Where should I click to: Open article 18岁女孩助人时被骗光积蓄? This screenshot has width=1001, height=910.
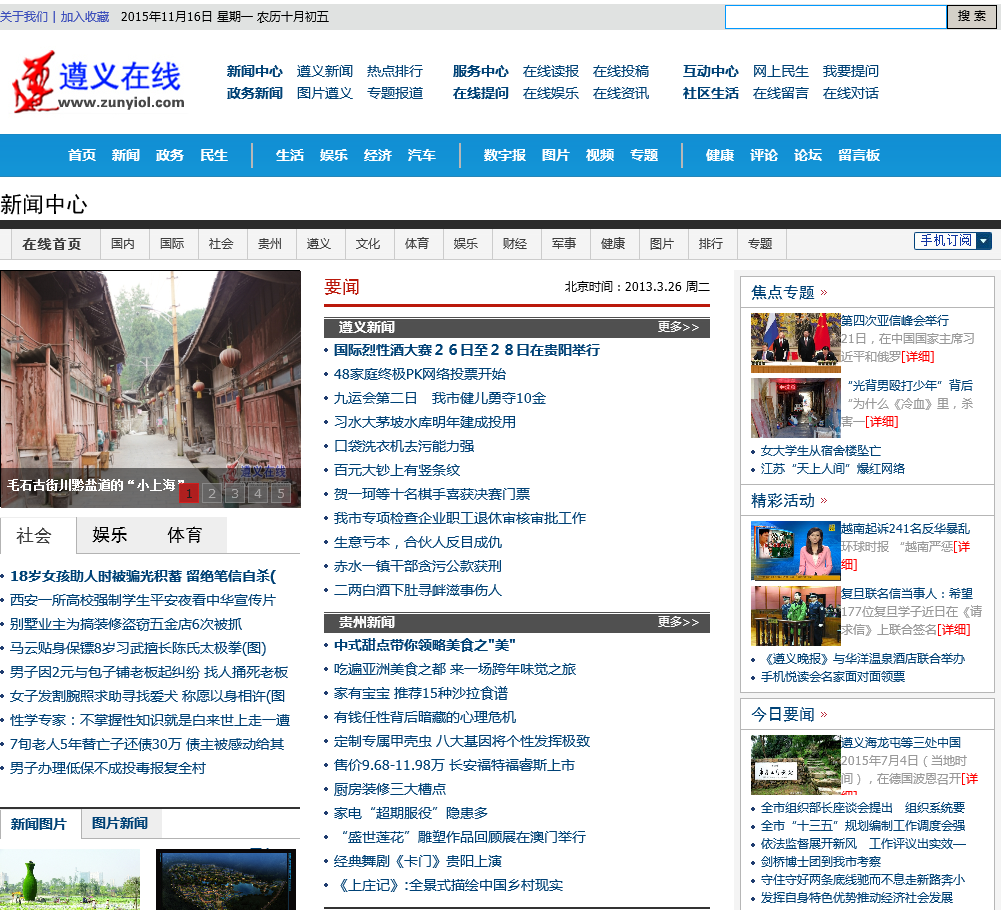[x=143, y=576]
